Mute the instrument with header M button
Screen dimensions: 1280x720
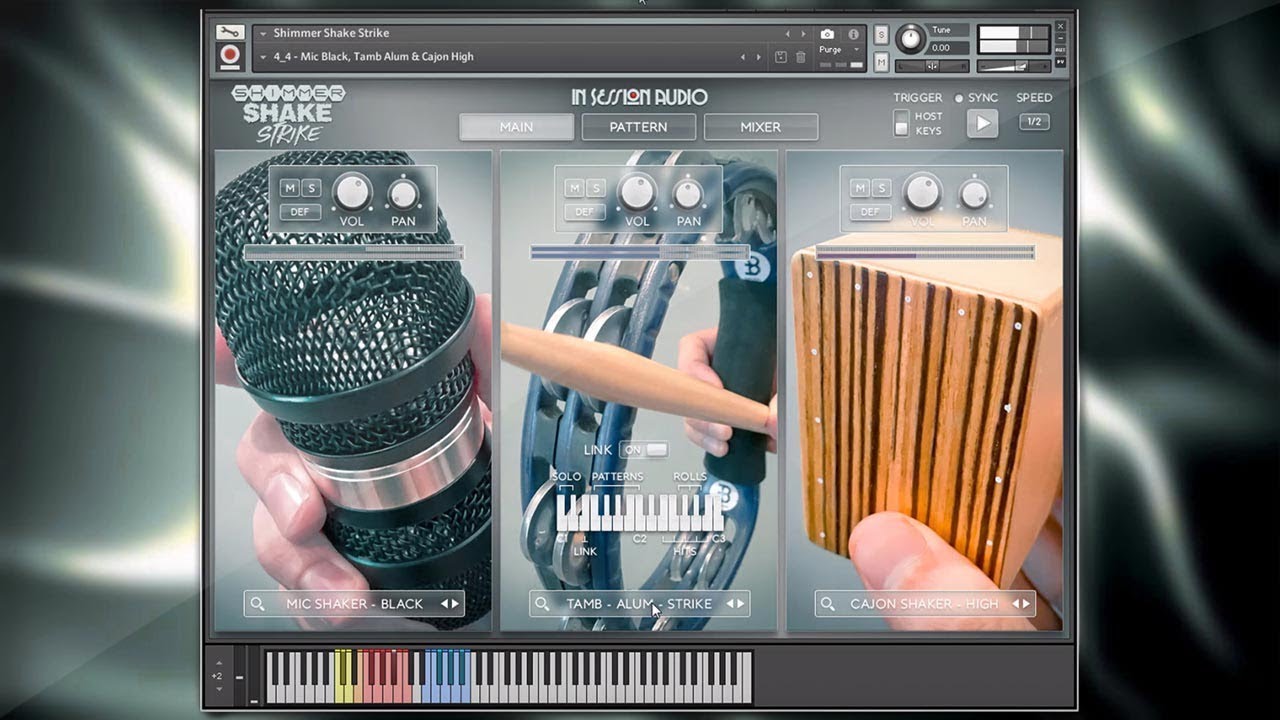[881, 62]
